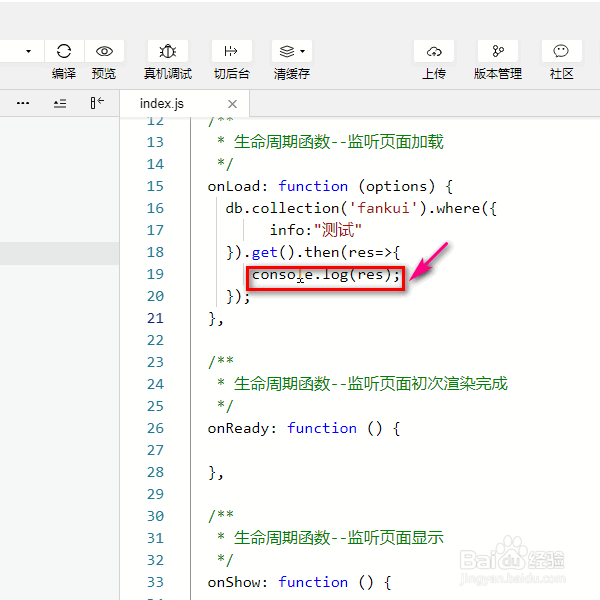Viewport: 600px width, 600px height.
Task: Click the 清缓存 clear-cache layers icon
Action: click(287, 51)
